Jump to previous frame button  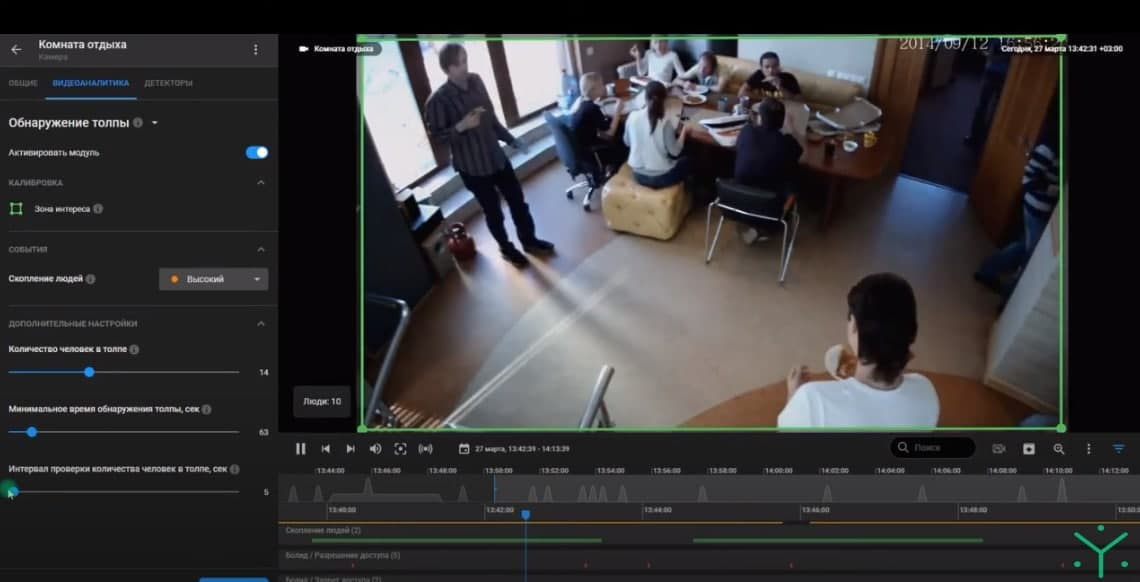326,449
